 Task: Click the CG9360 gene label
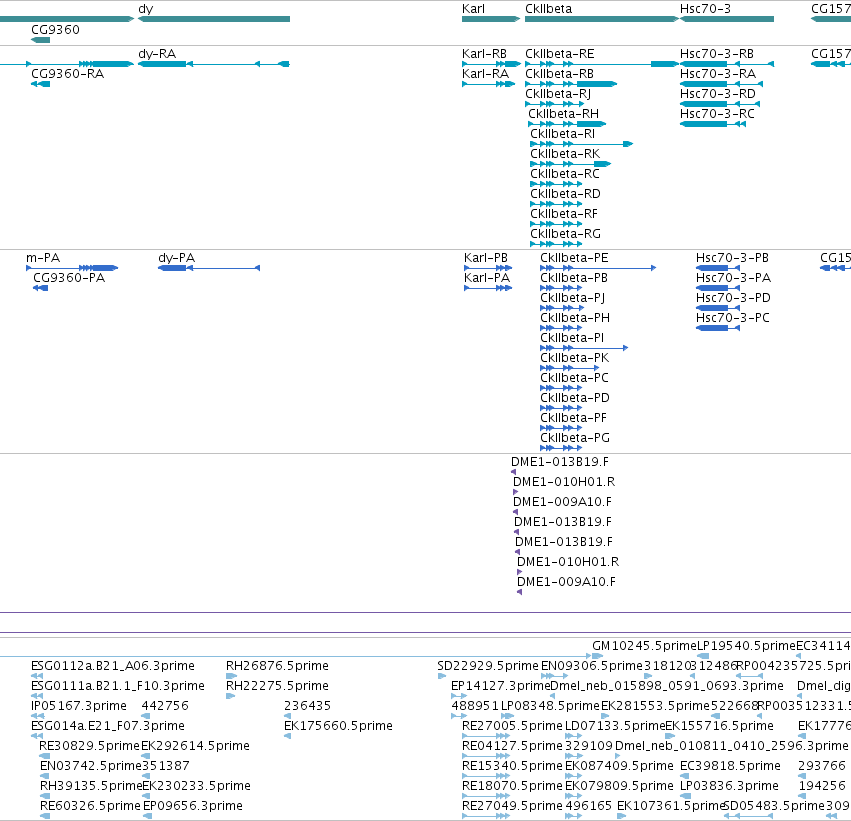(55, 29)
